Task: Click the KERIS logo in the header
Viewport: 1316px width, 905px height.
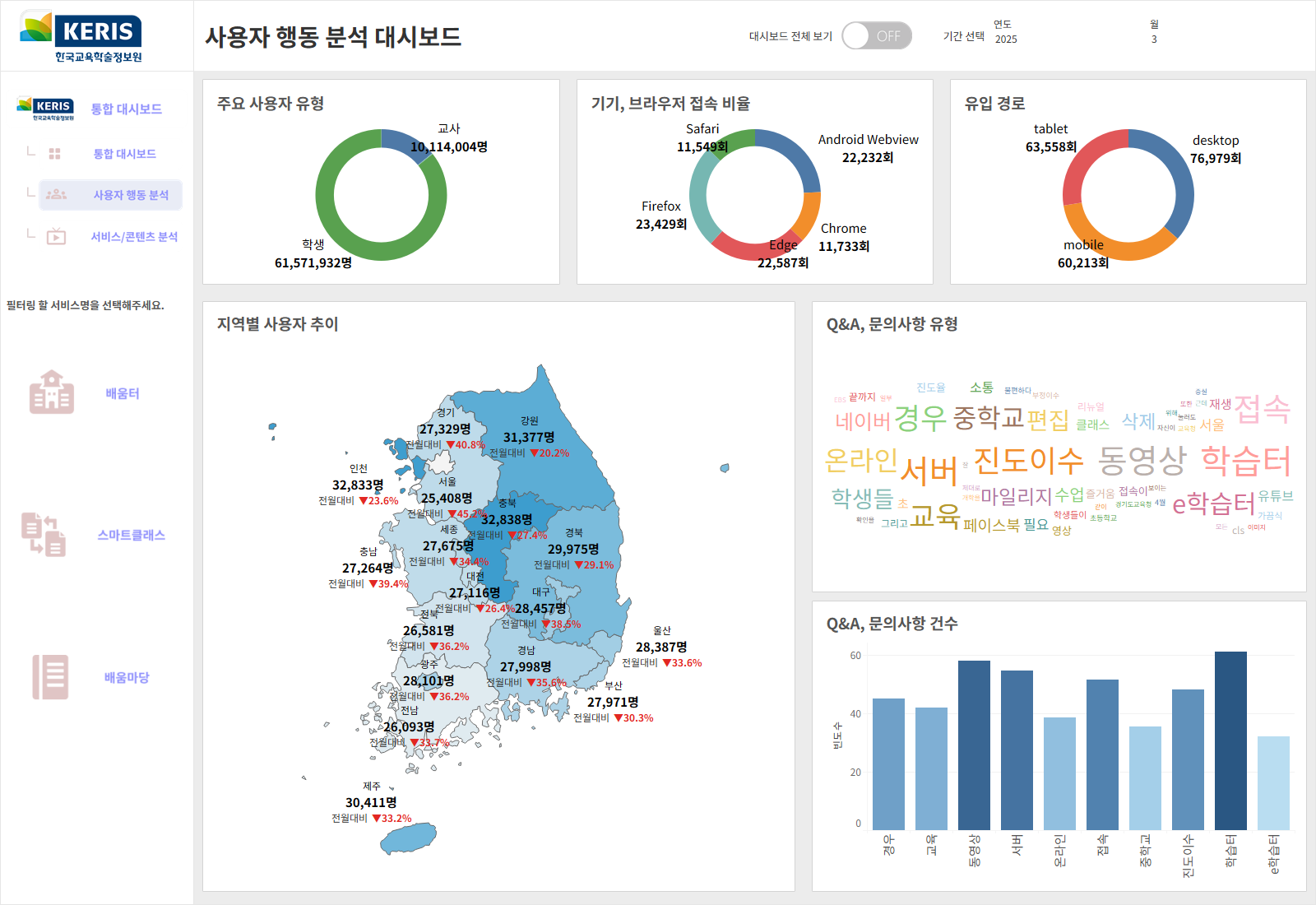Action: (x=81, y=36)
